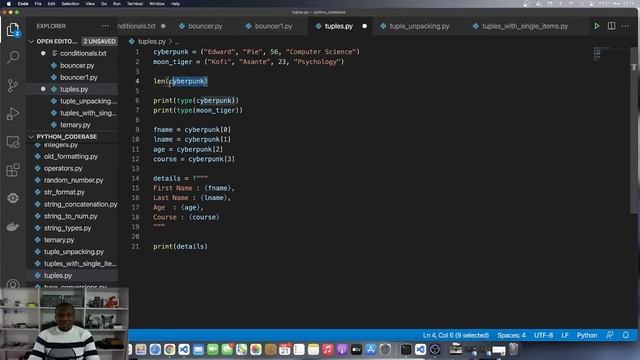
Task: Open the Search view icon
Action: pyautogui.click(x=13, y=57)
